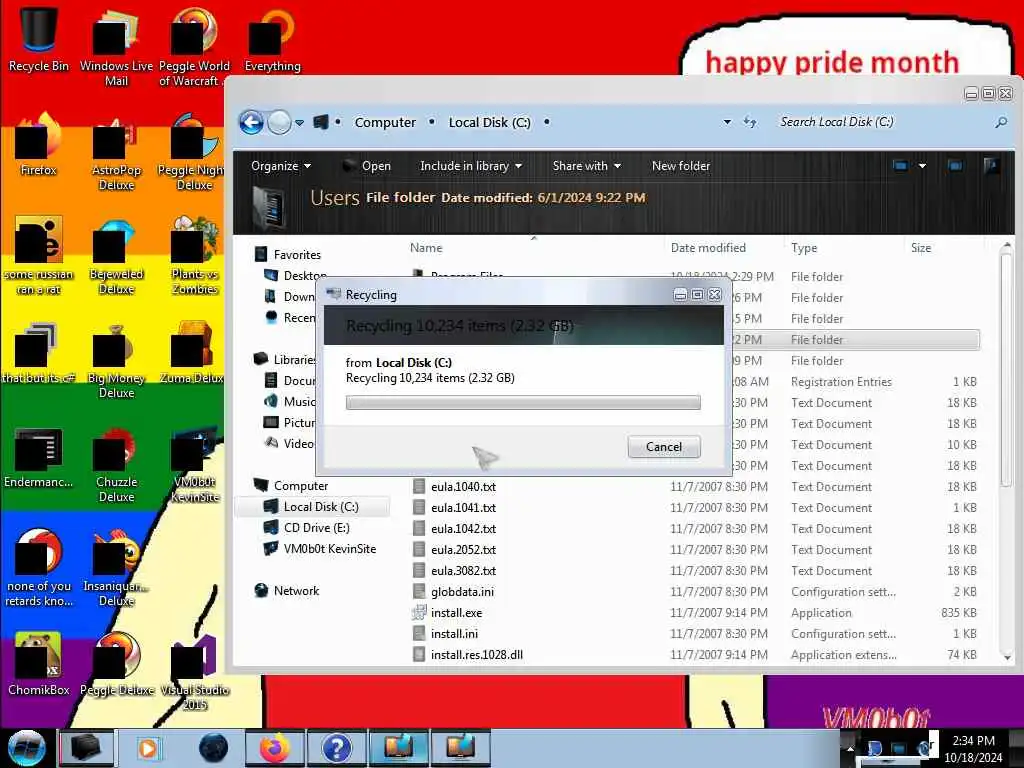Open Visual Studio 2015 desktop shortcut
This screenshot has width=1024, height=768.
[195, 671]
